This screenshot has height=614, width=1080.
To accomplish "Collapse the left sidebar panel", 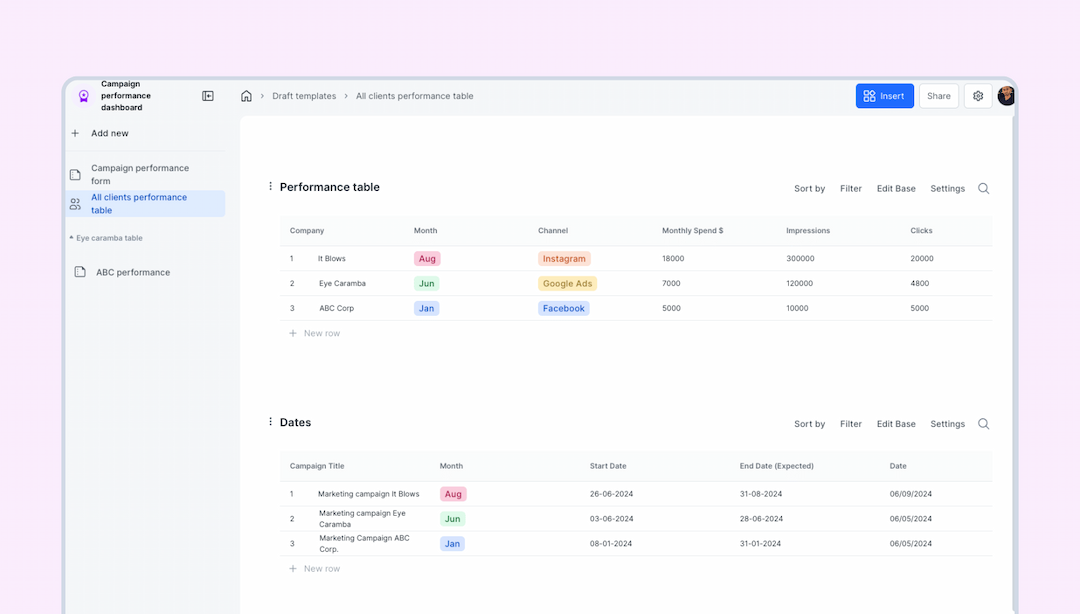I will point(208,95).
